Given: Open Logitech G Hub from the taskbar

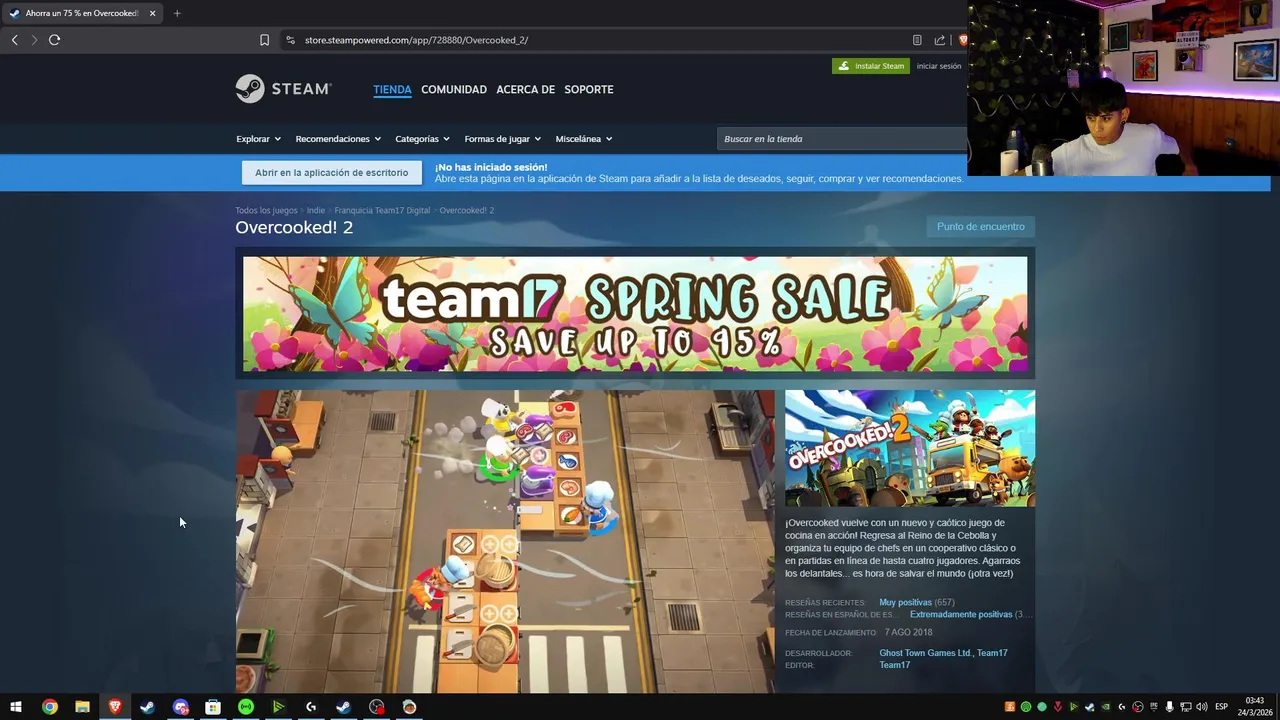Looking at the screenshot, I should [x=311, y=707].
